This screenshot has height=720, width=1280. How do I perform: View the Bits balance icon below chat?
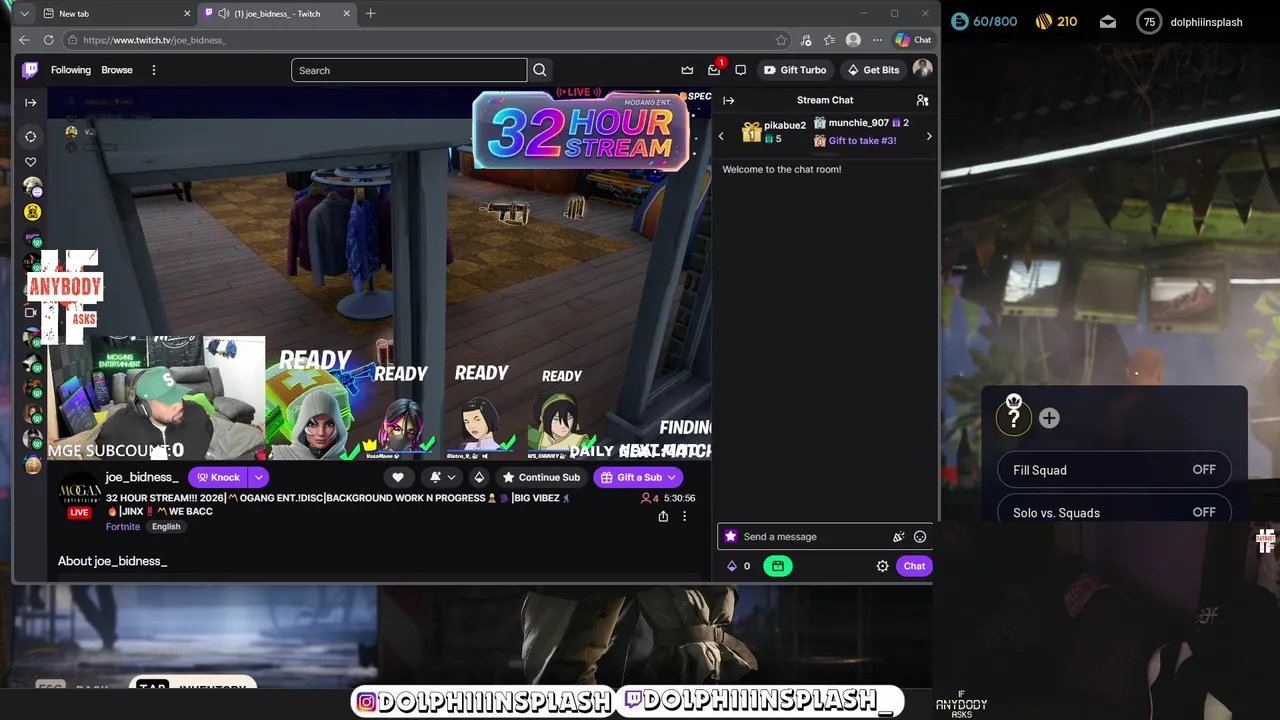732,566
